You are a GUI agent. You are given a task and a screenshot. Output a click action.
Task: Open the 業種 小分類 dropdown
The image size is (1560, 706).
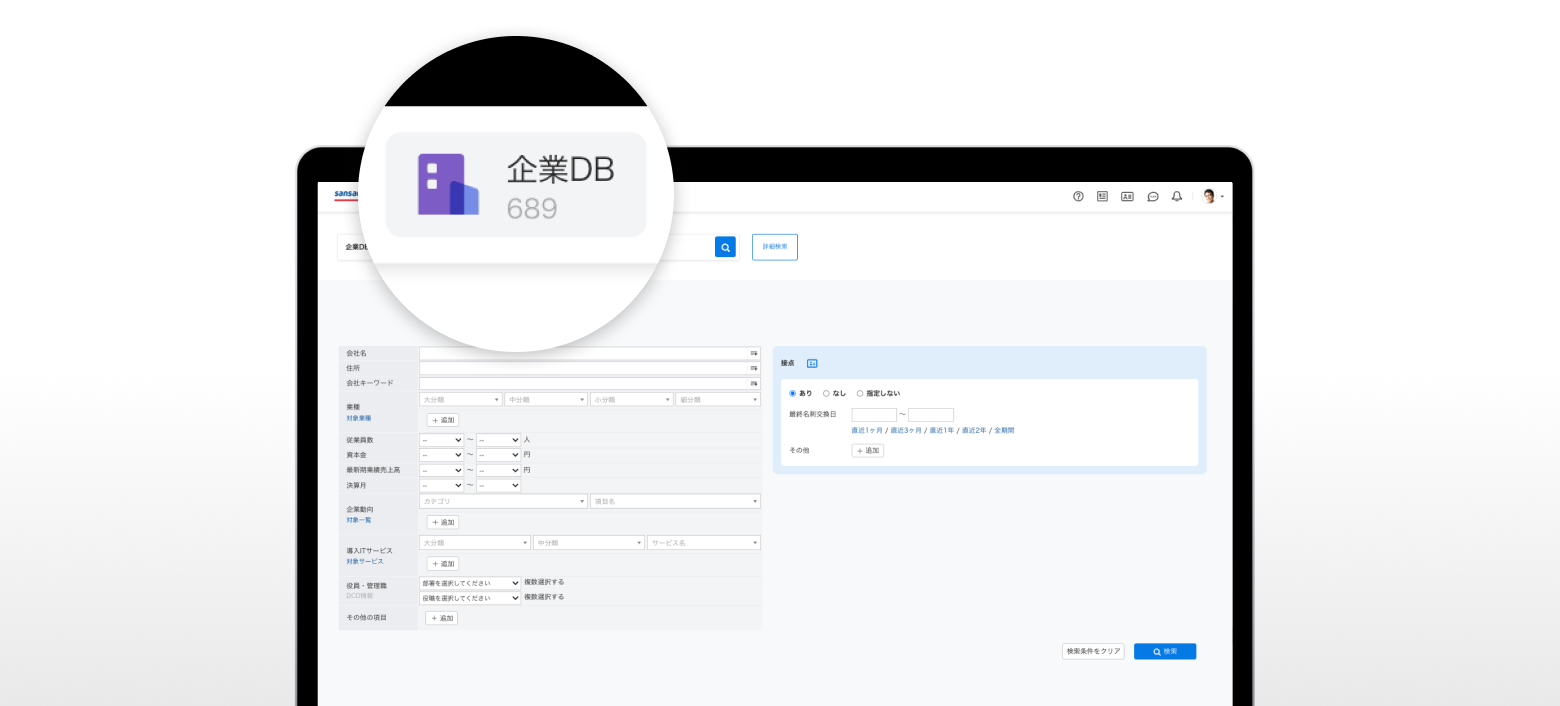(632, 399)
